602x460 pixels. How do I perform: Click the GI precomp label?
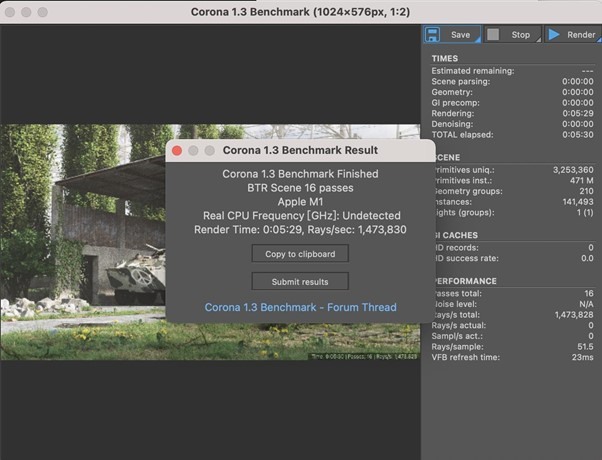(455, 103)
